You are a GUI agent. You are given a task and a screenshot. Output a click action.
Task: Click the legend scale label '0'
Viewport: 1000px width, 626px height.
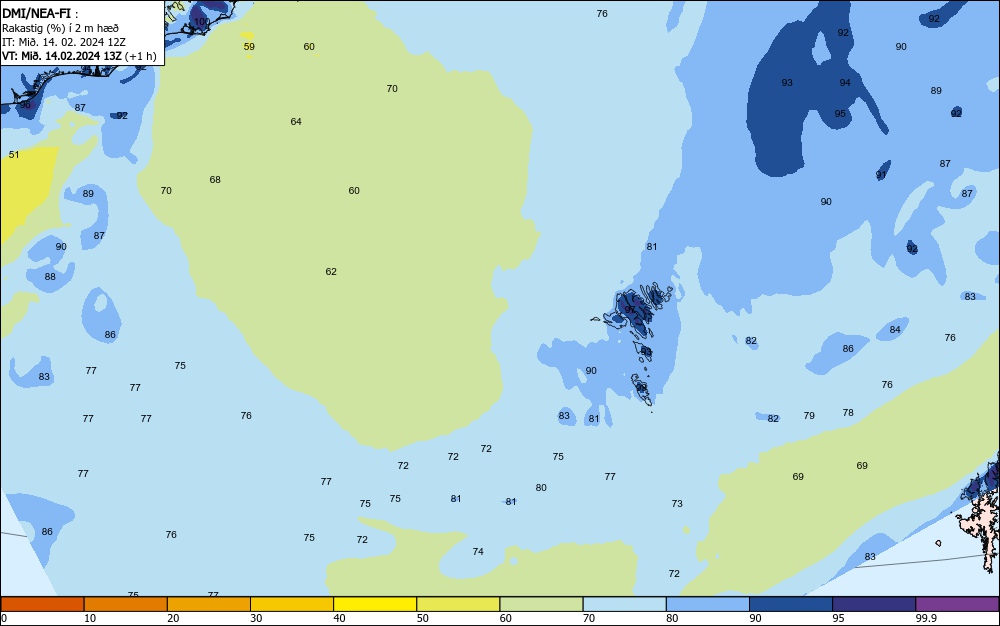(4, 618)
